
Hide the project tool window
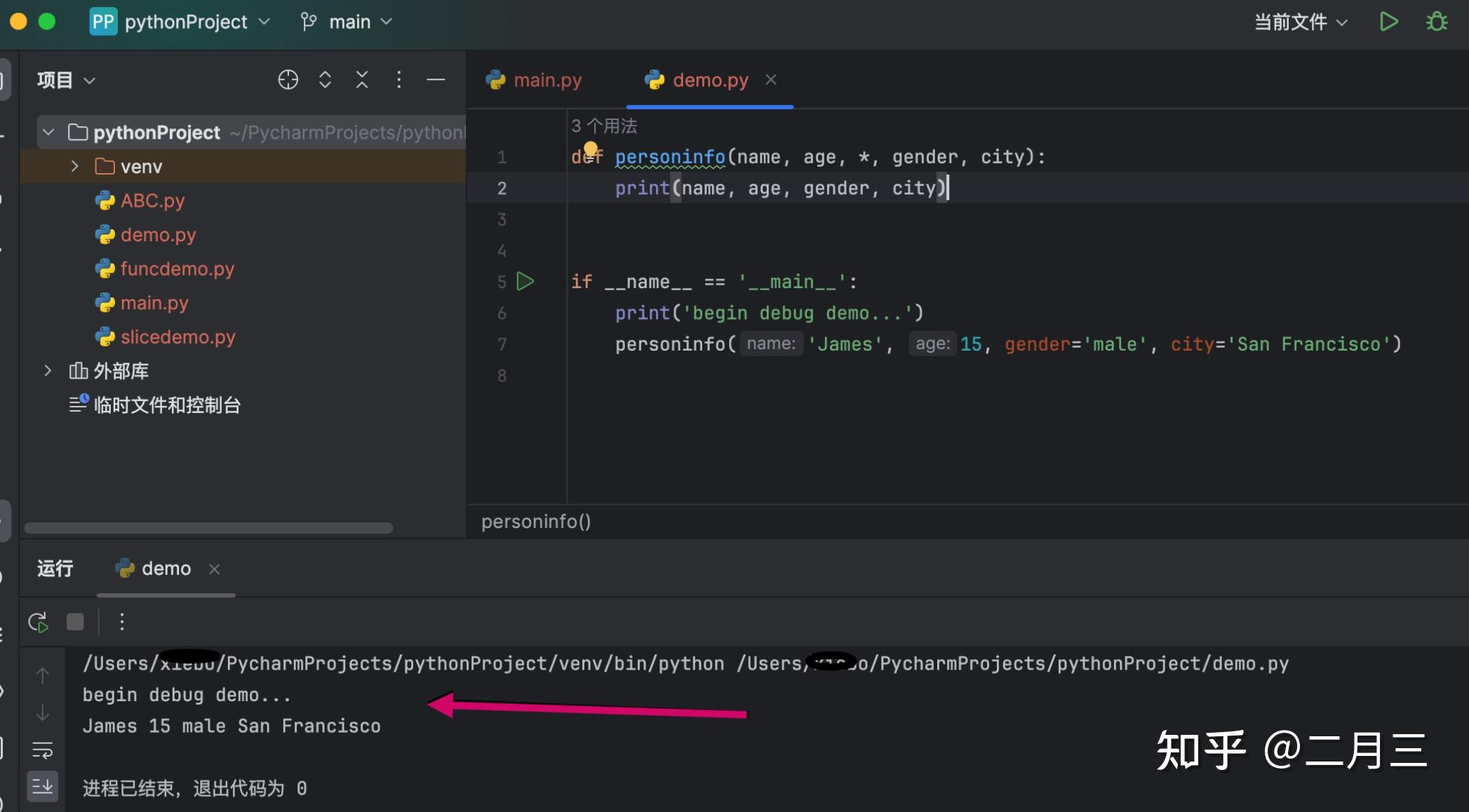pyautogui.click(x=436, y=79)
